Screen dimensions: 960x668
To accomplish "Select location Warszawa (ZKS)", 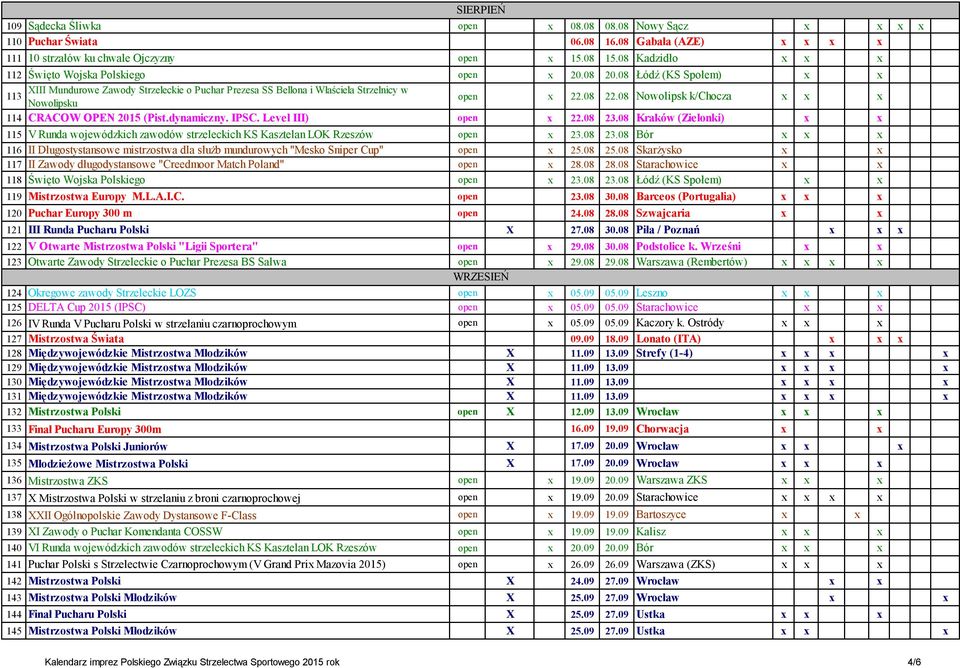I will pyautogui.click(x=675, y=565).
